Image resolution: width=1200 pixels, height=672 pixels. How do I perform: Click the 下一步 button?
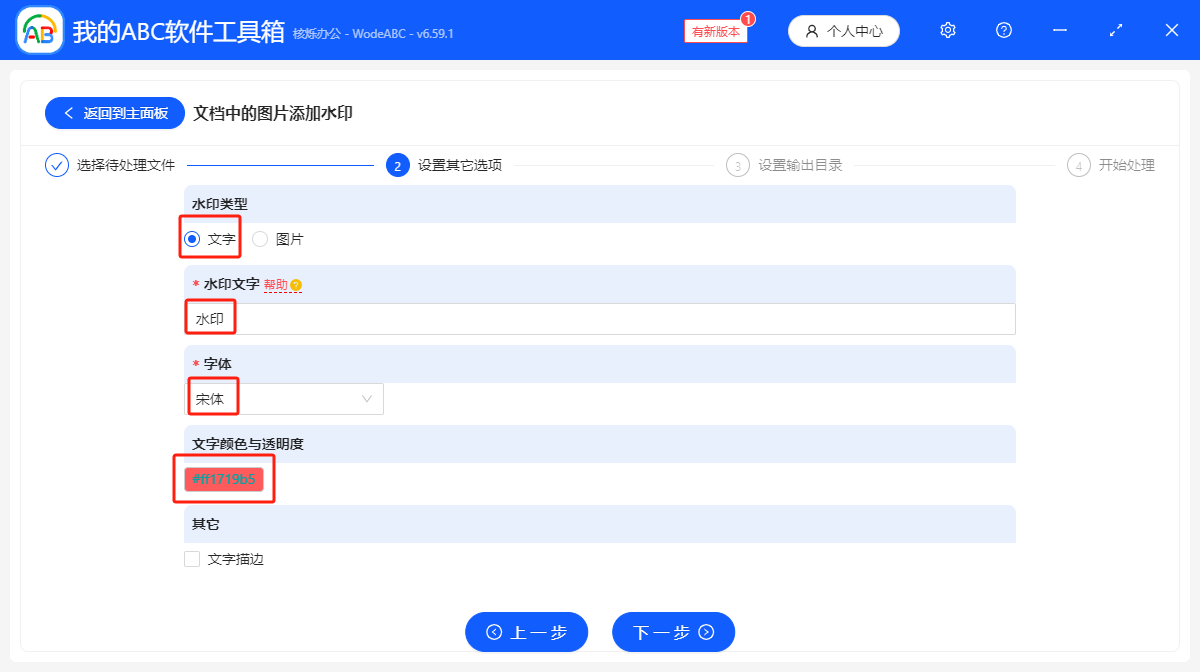click(x=673, y=632)
